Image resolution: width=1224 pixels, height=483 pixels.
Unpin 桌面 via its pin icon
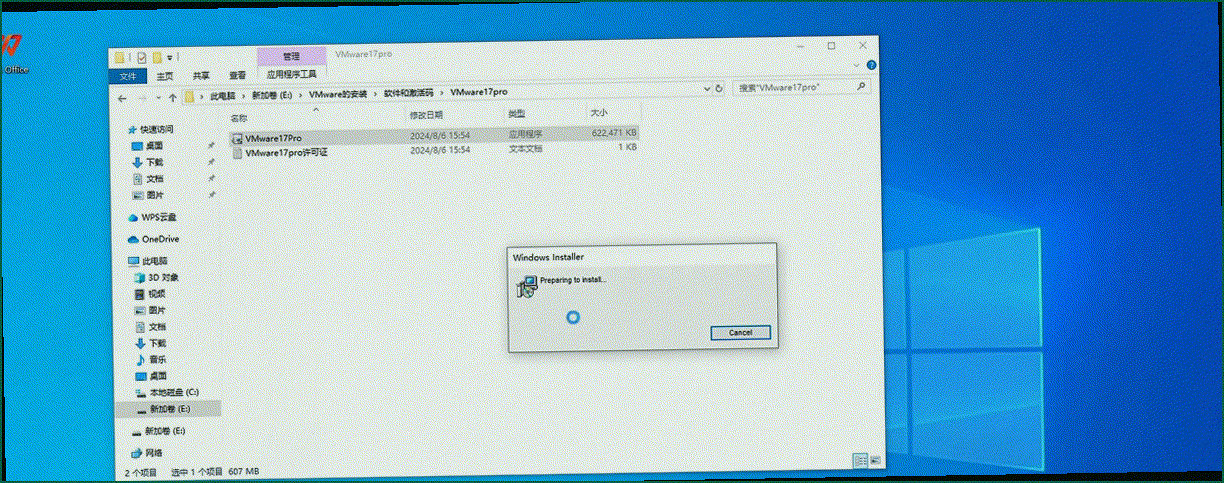coord(211,146)
